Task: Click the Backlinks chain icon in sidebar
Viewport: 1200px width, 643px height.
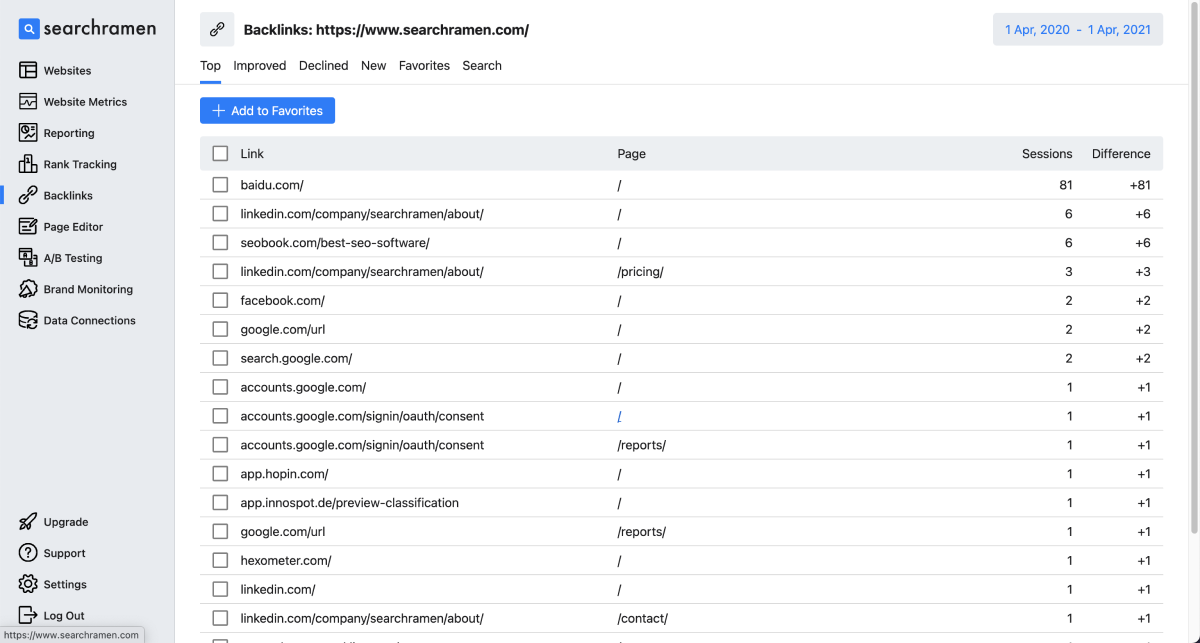Action: (28, 195)
